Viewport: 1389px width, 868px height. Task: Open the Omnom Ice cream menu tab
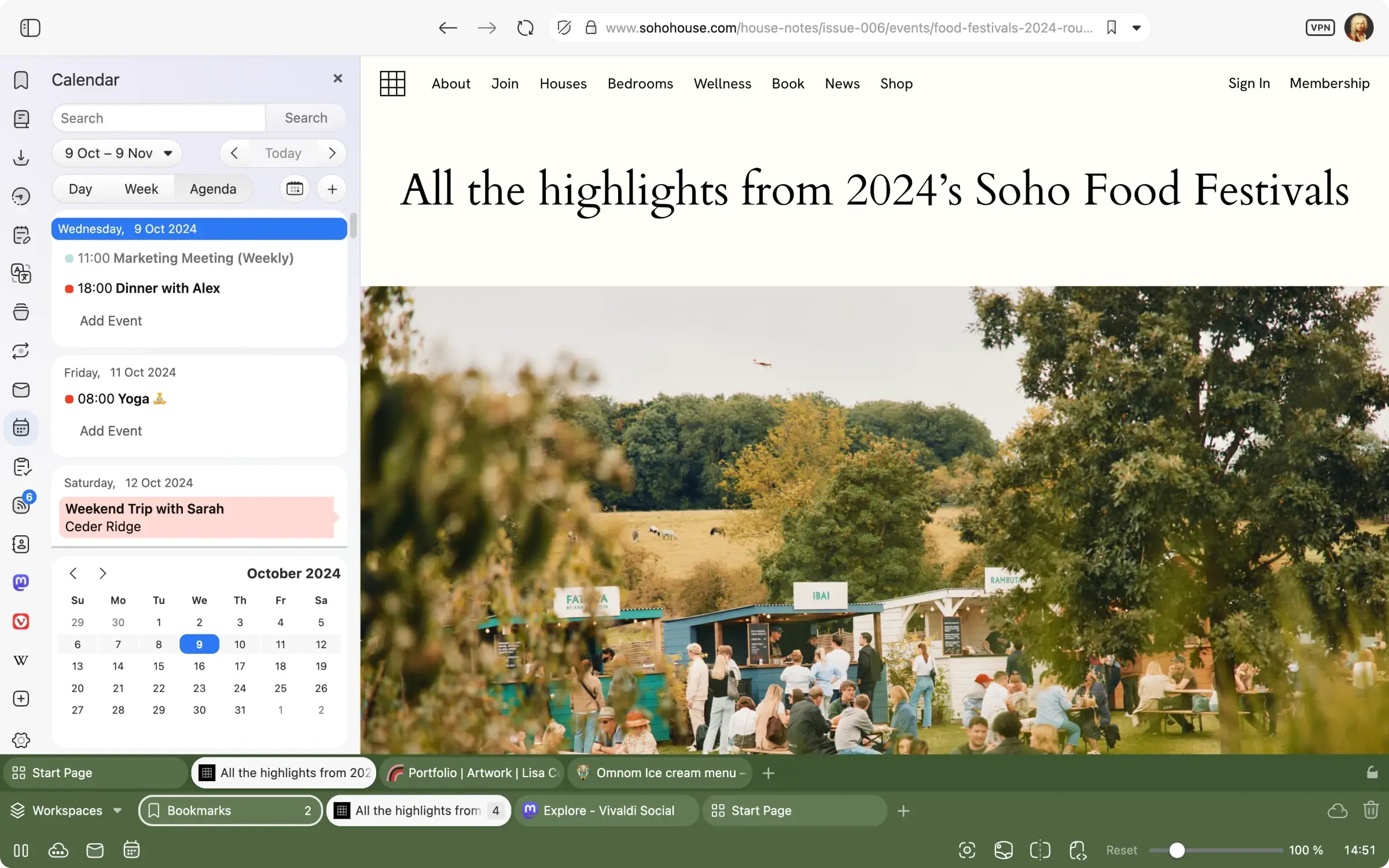660,773
